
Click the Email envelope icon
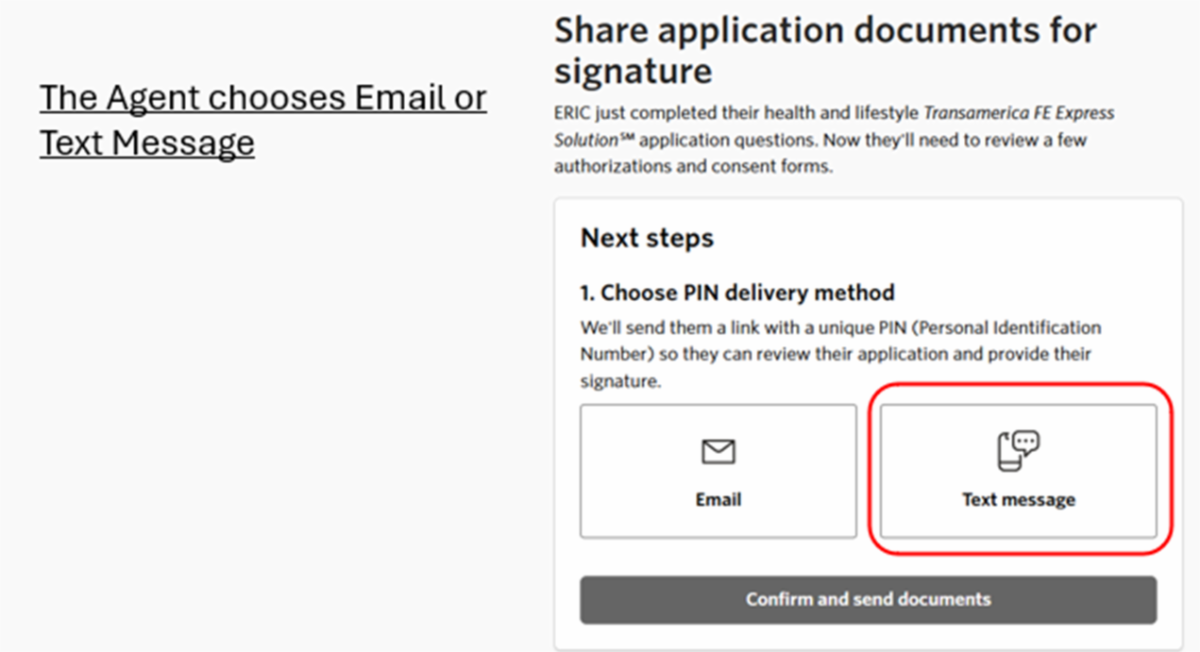pyautogui.click(x=718, y=453)
